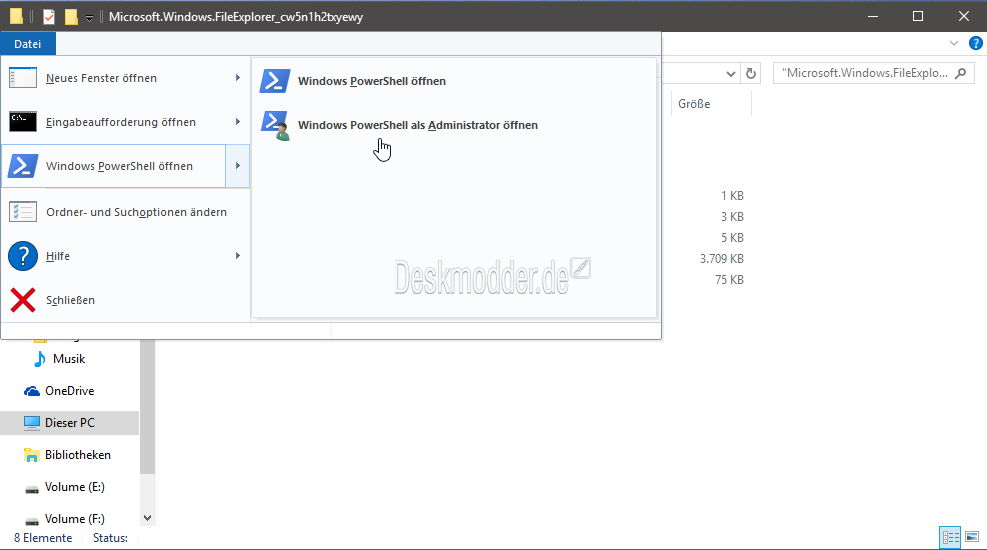This screenshot has height=550, width=987.
Task: Select Musik in navigation pane
Action: 69,359
